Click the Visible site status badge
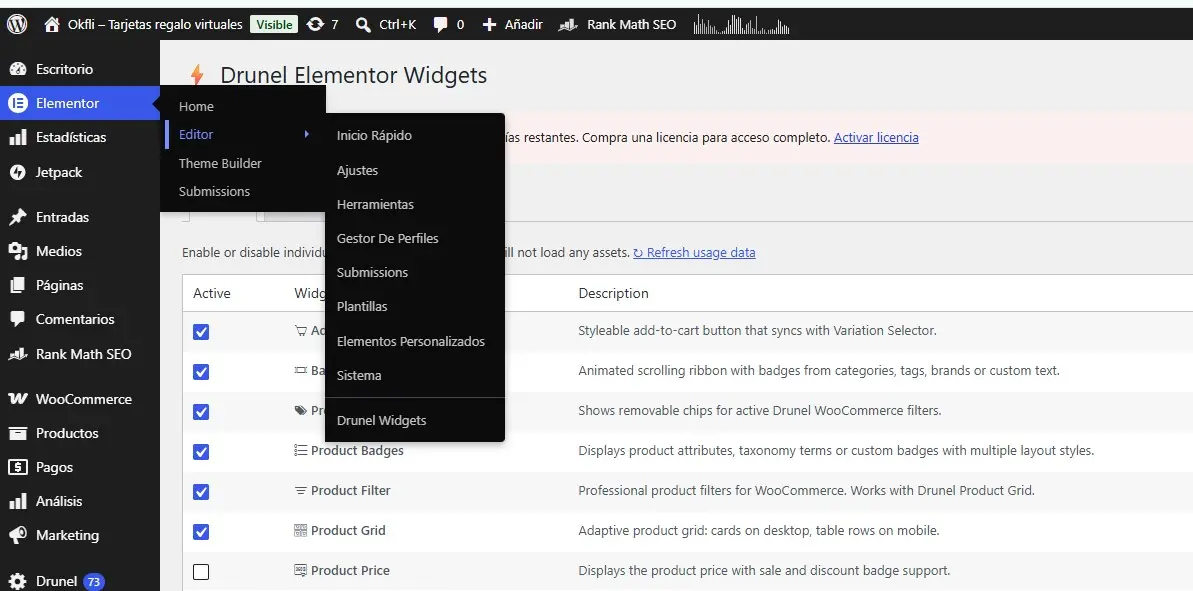Viewport: 1193px width, 591px height. (x=274, y=25)
